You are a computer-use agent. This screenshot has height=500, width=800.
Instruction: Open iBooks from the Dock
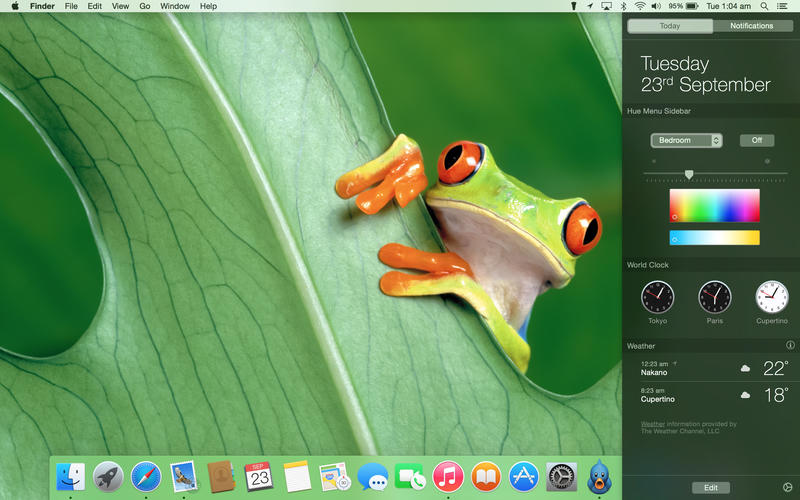(x=486, y=476)
